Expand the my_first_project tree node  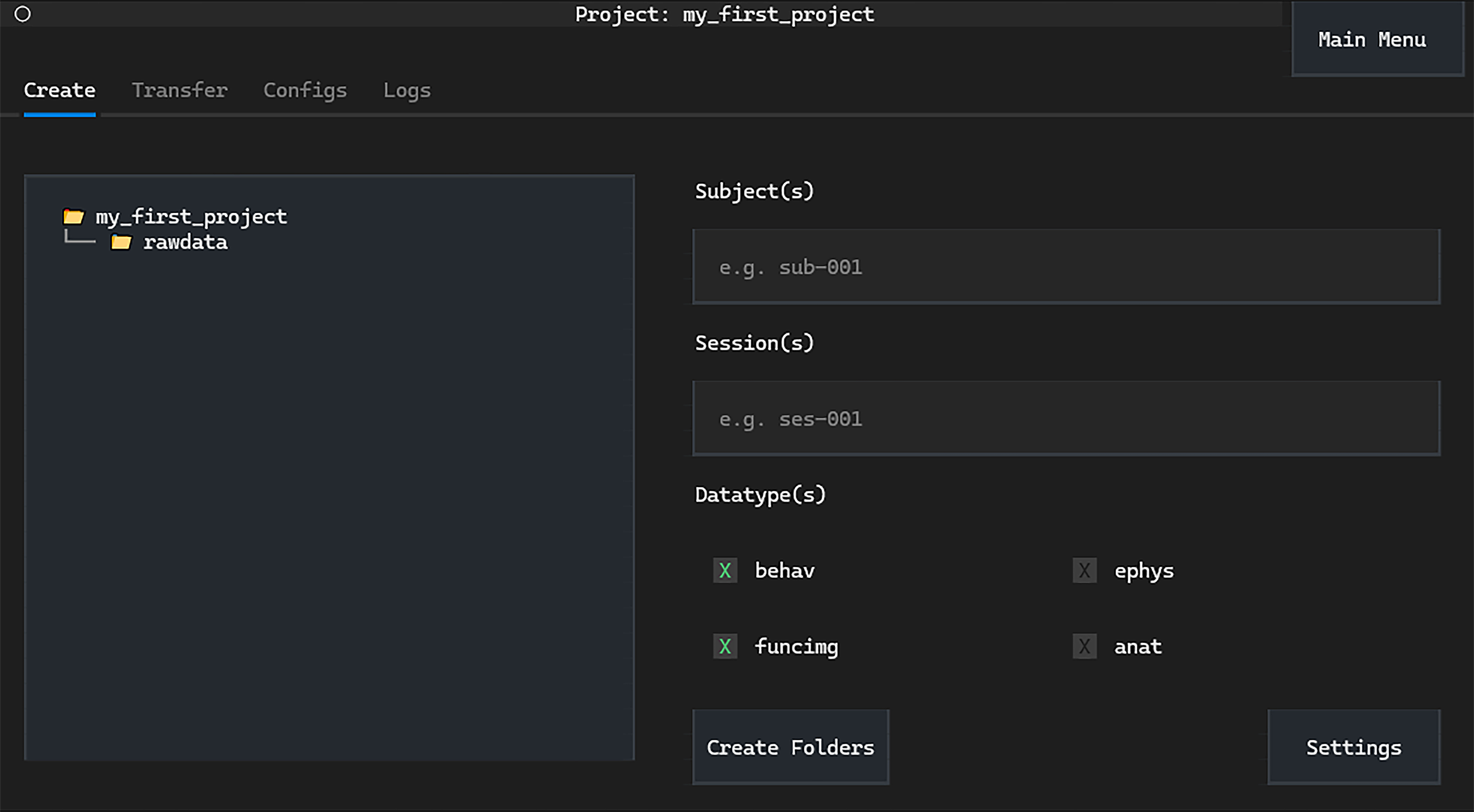pos(191,217)
